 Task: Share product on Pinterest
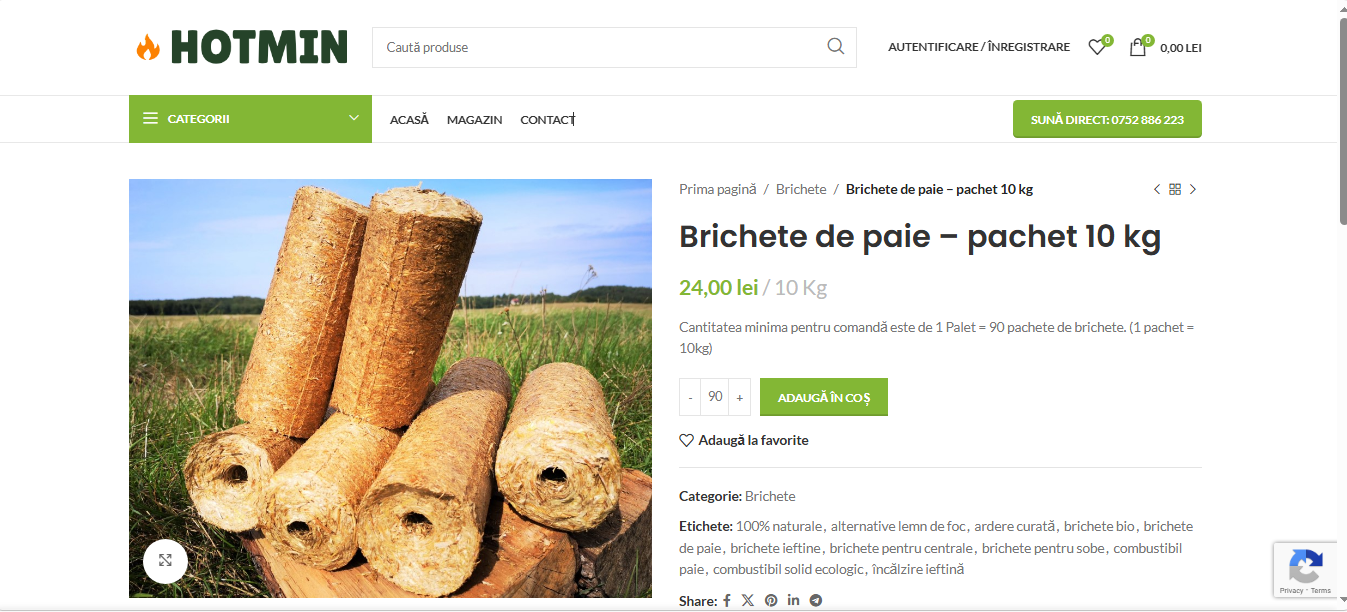click(x=771, y=601)
